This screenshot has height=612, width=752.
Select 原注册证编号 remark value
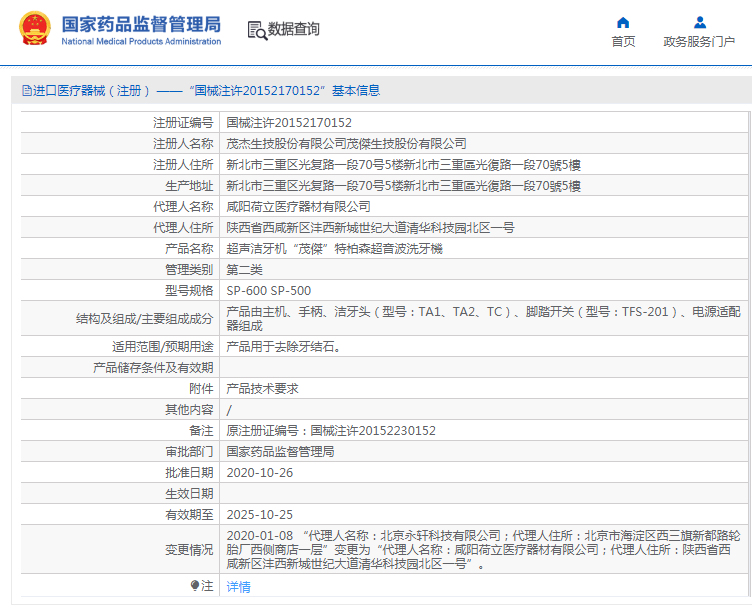[x=331, y=431]
